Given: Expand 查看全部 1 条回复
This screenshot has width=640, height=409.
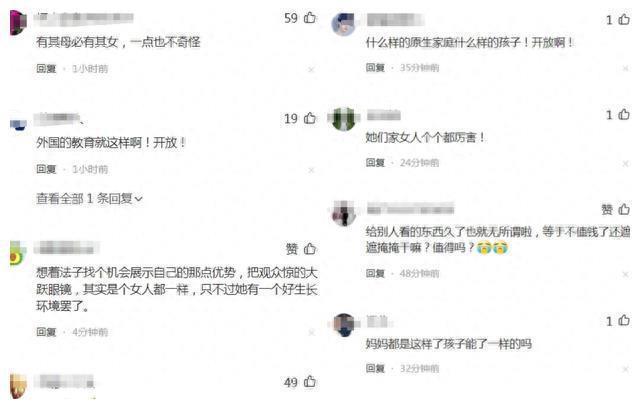Looking at the screenshot, I should click(89, 199).
